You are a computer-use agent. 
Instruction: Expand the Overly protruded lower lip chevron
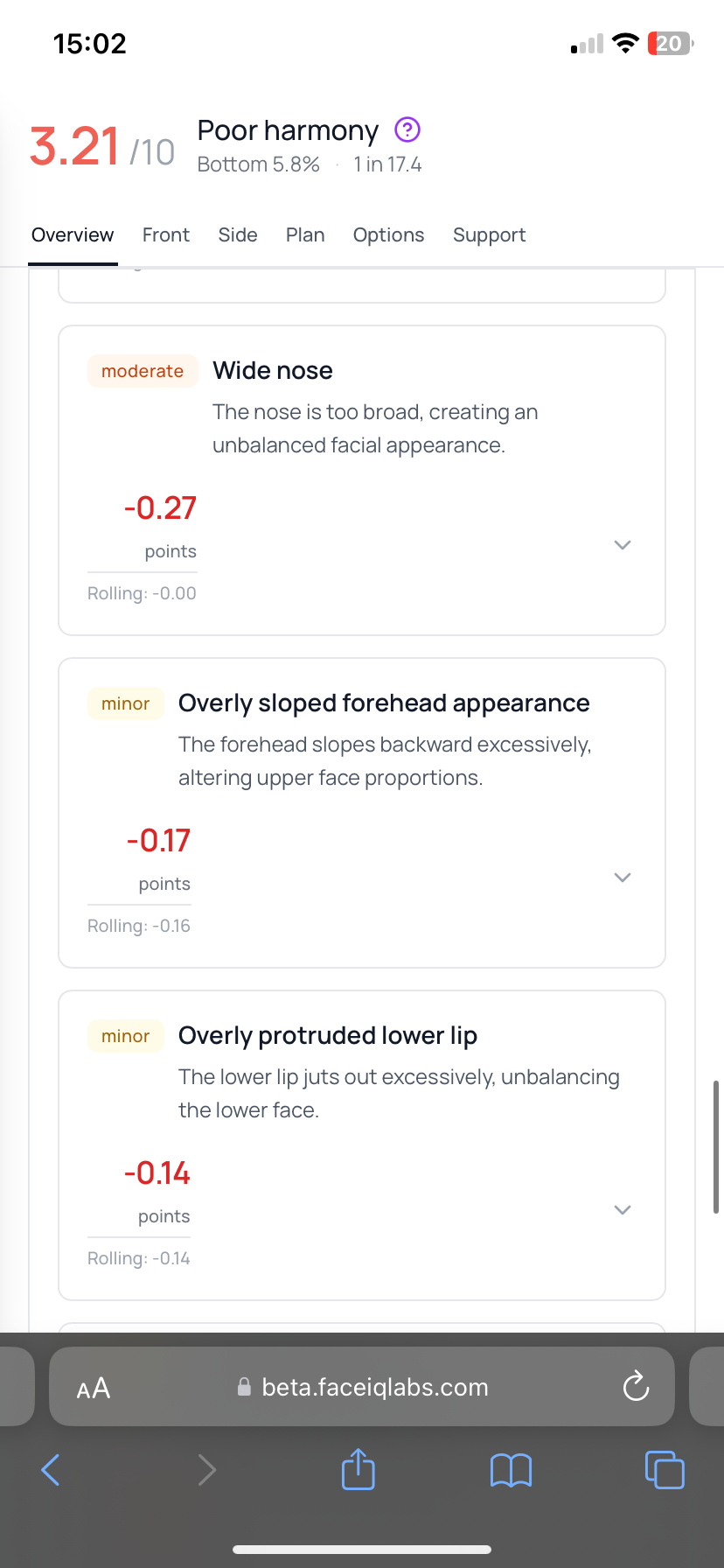pyautogui.click(x=623, y=1210)
